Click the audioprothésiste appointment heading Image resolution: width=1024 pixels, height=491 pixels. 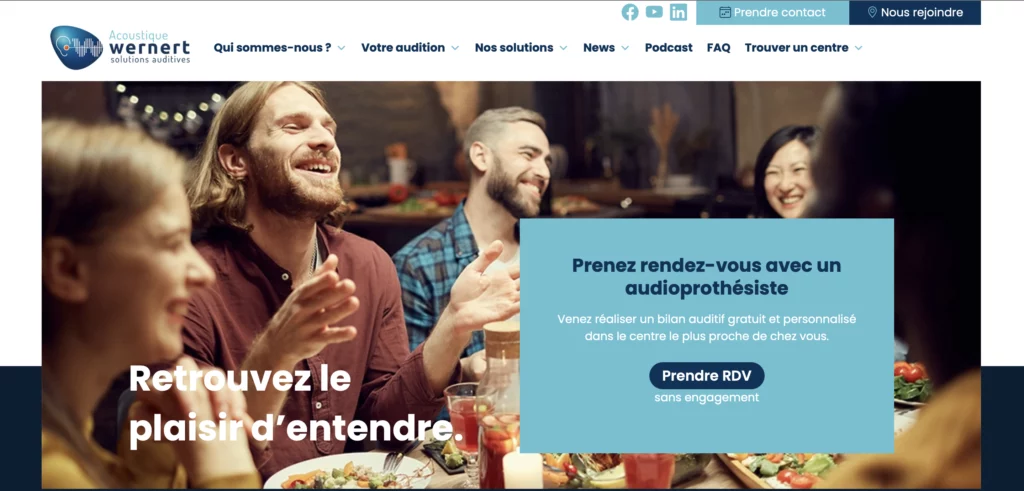tap(707, 277)
